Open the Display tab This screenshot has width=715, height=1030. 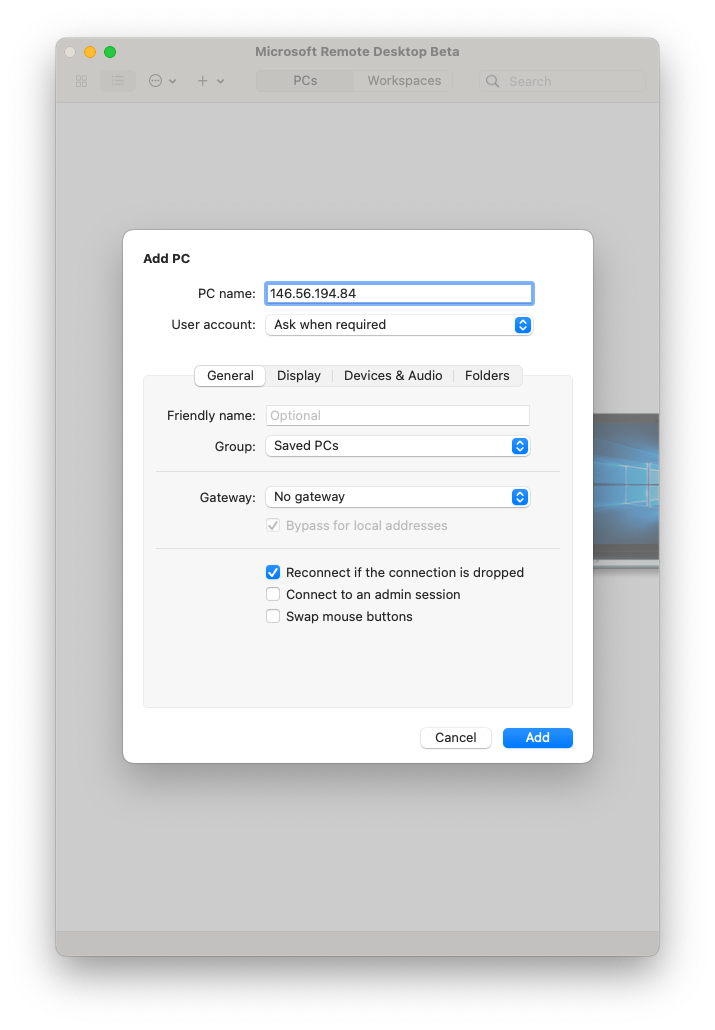[x=298, y=376]
